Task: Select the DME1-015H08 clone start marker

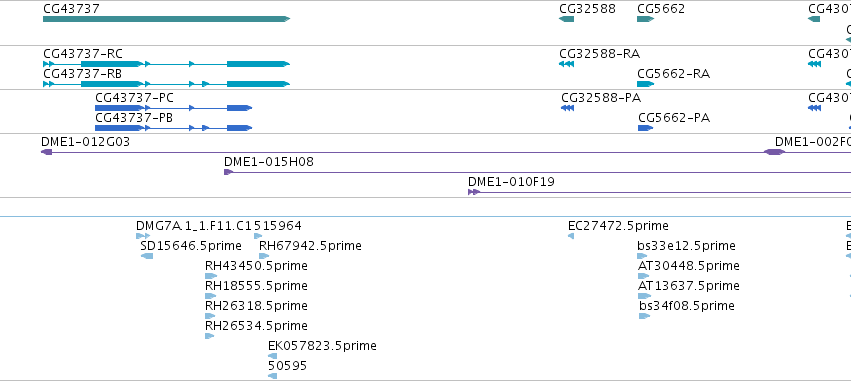Action: [228, 172]
